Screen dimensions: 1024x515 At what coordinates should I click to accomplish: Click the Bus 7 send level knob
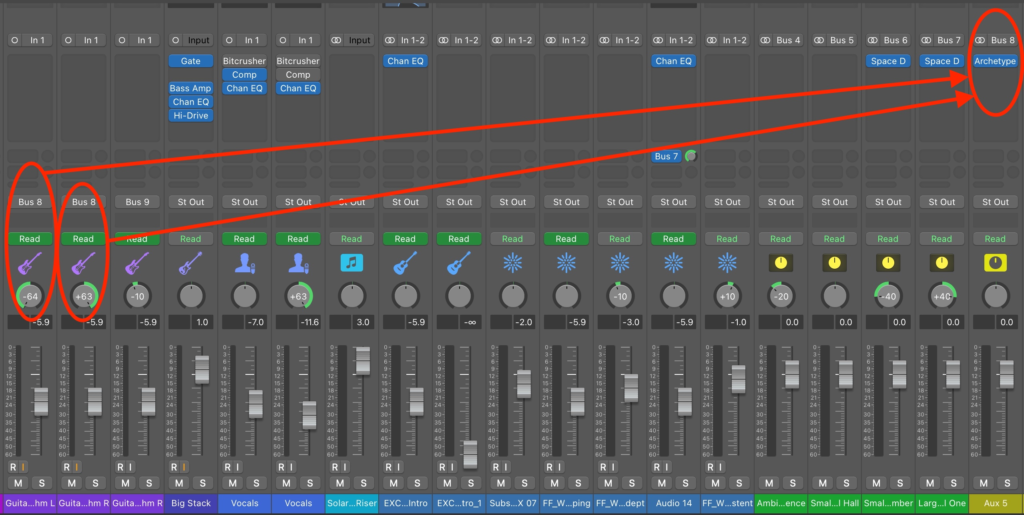pos(691,156)
